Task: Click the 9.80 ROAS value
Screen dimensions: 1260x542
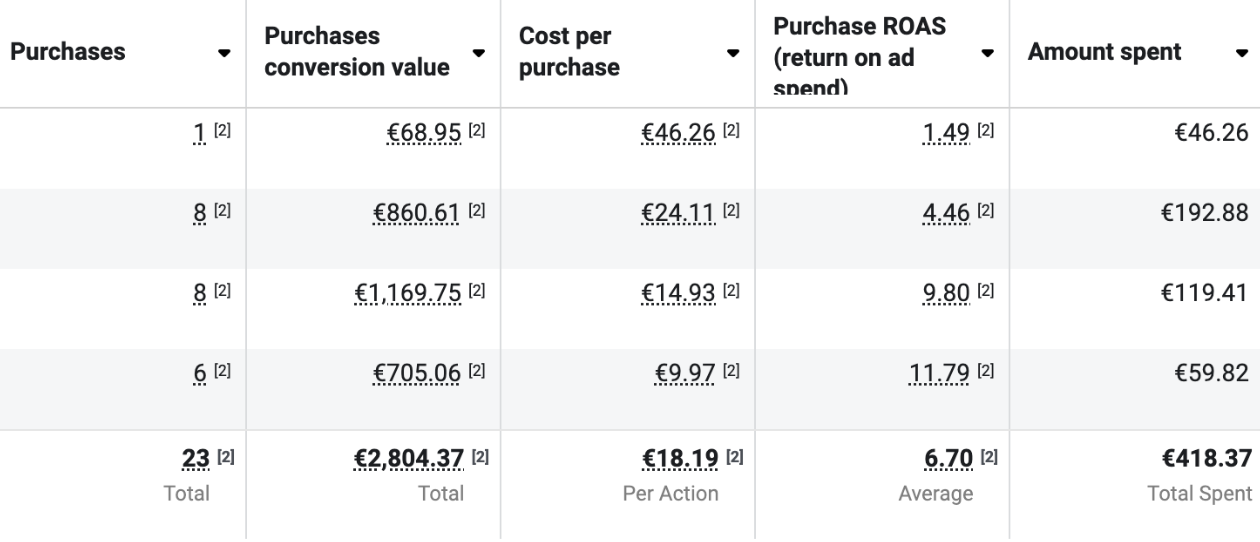Action: pos(949,293)
